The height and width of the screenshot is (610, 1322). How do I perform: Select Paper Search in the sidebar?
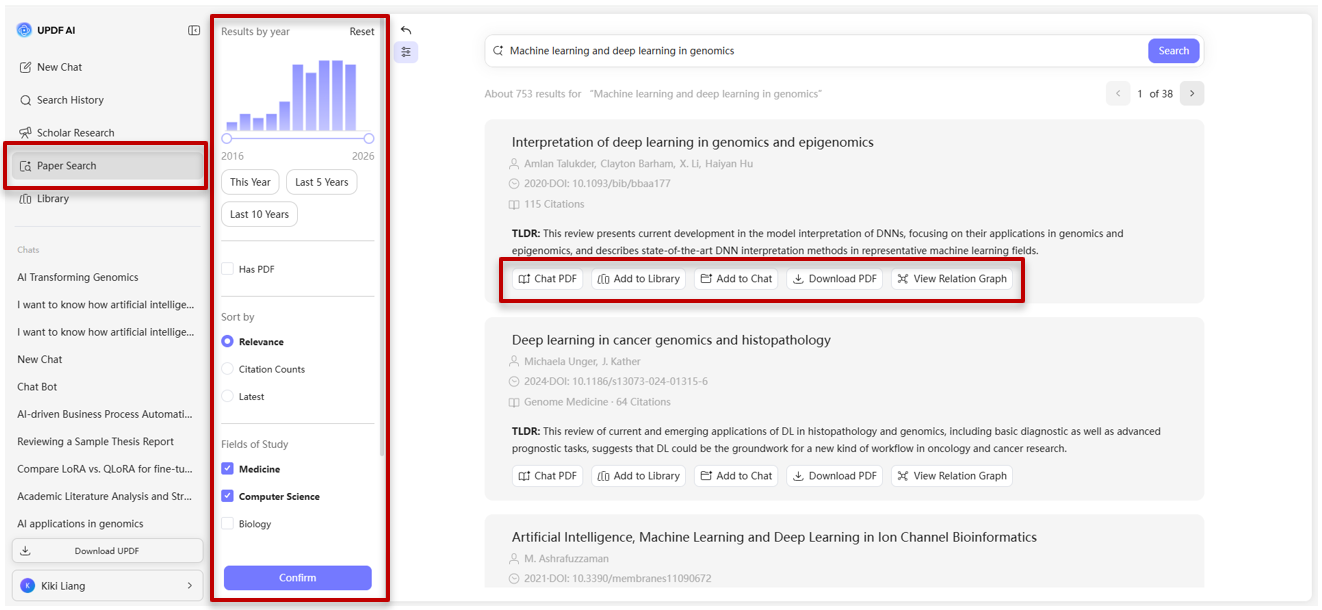(x=107, y=166)
